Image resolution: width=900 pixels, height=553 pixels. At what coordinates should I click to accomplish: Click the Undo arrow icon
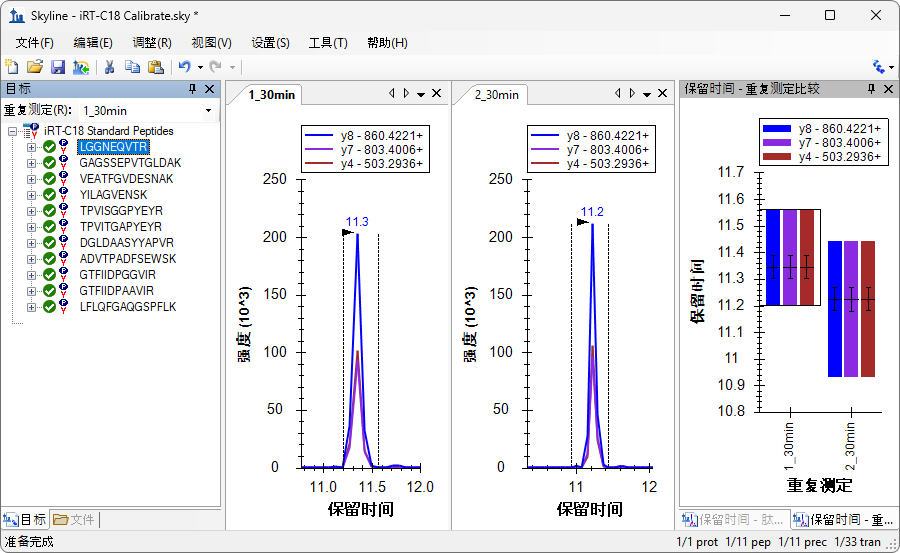184,67
